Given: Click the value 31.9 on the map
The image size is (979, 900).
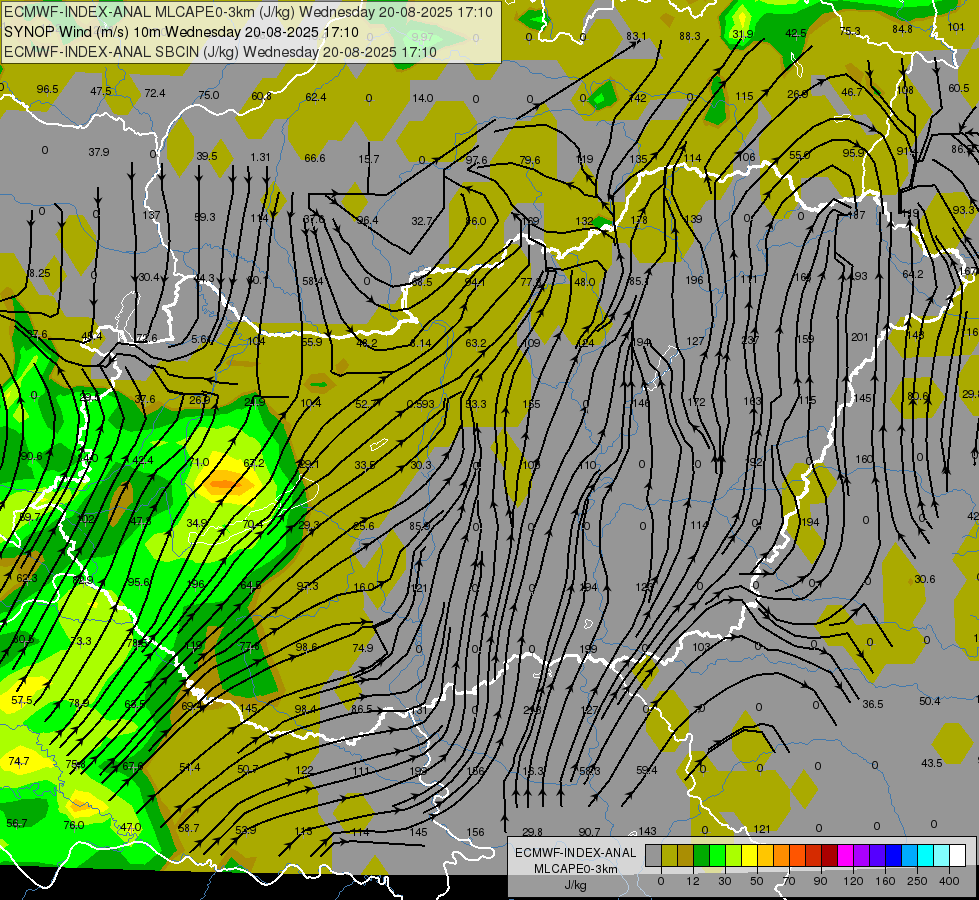Looking at the screenshot, I should coord(742,34).
